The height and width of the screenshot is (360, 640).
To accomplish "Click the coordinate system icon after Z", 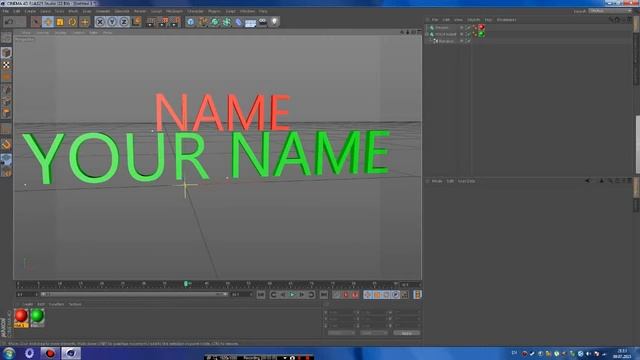I will tap(137, 21).
